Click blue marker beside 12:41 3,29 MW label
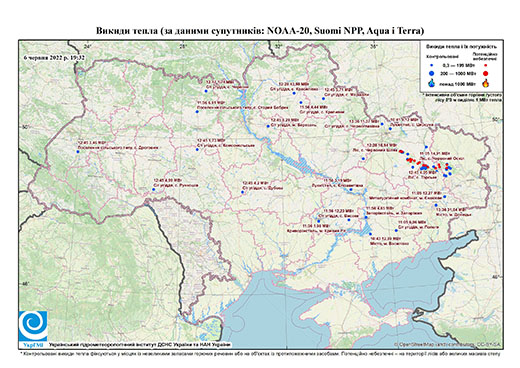Image resolution: width=520 pixels, height=368 pixels. click(268, 126)
